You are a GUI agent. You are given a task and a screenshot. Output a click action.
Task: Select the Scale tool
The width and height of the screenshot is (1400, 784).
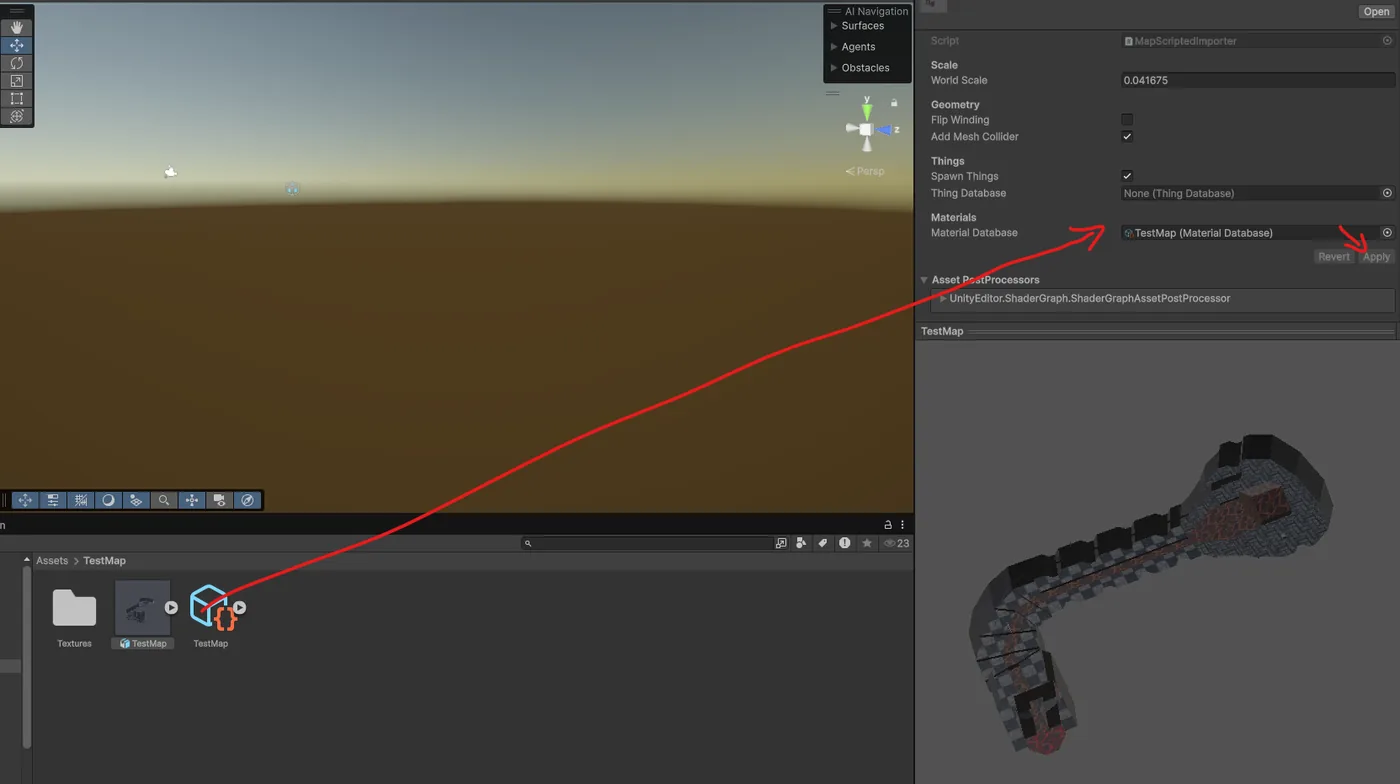tap(17, 81)
